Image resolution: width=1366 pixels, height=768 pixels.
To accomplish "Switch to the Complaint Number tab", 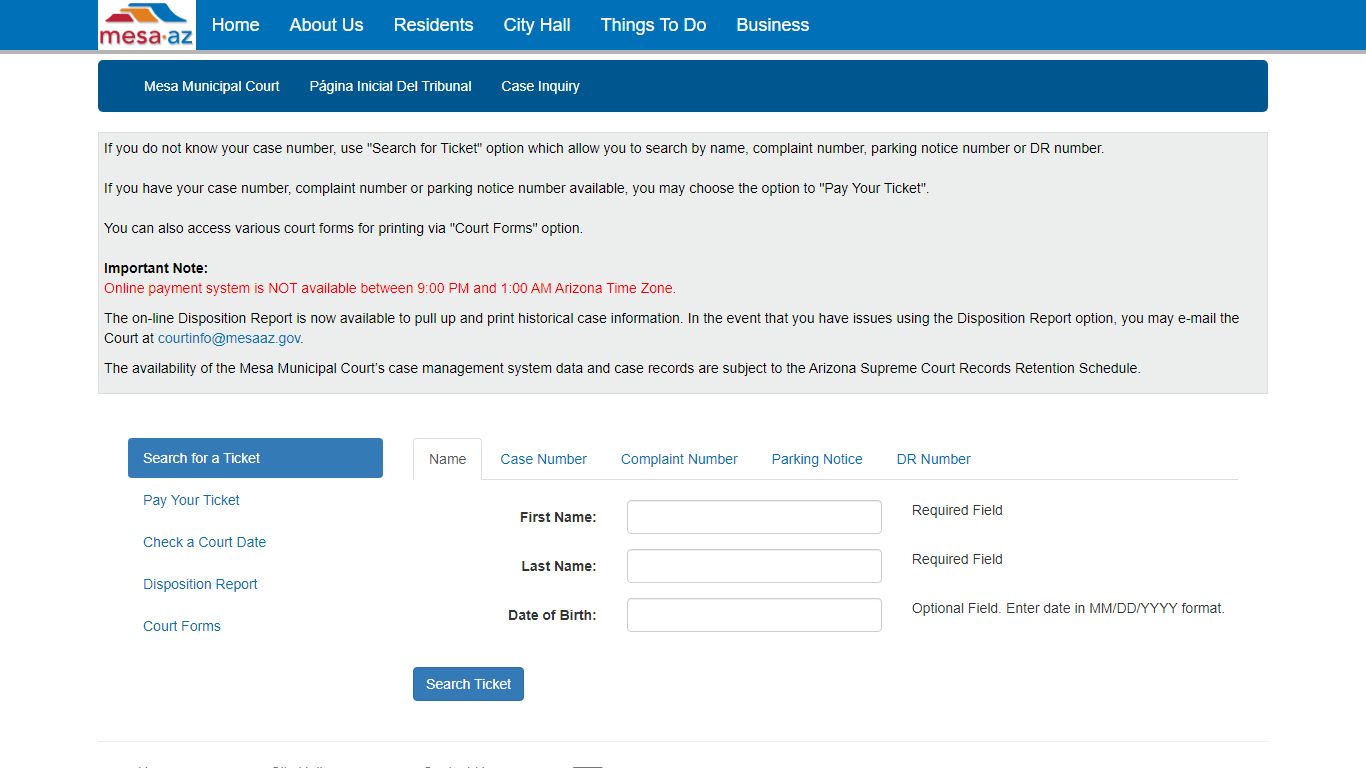I will click(679, 459).
